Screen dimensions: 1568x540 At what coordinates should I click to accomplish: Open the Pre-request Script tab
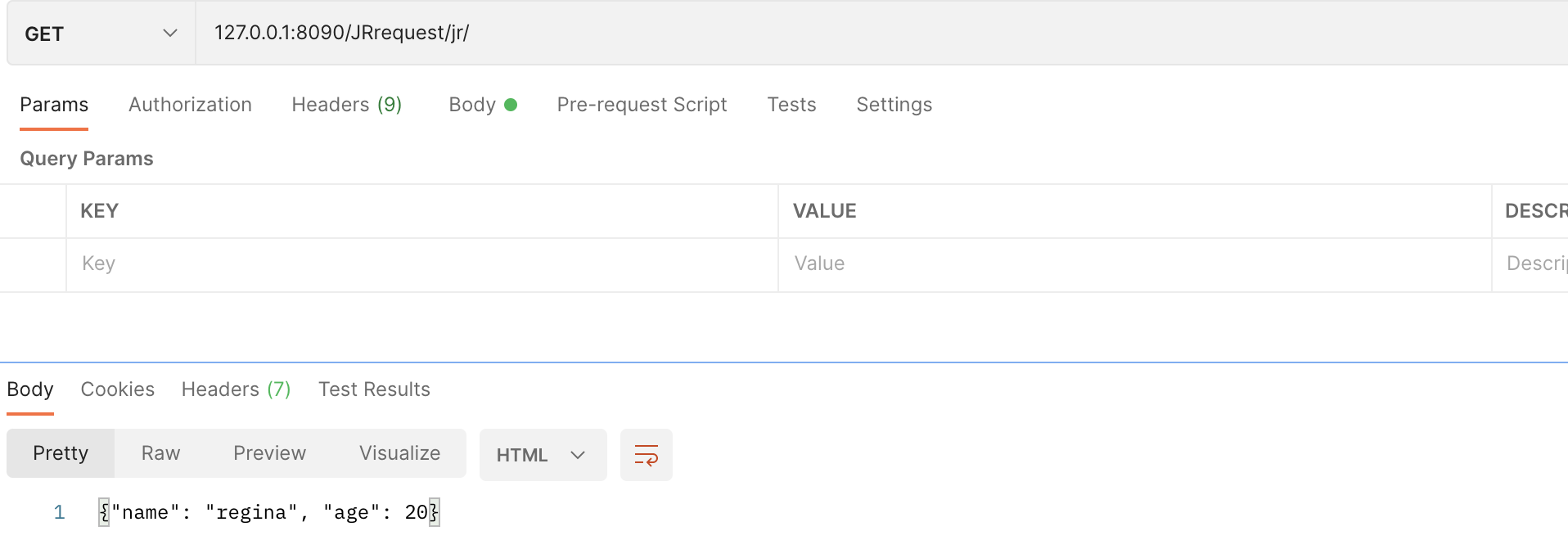[x=642, y=105]
